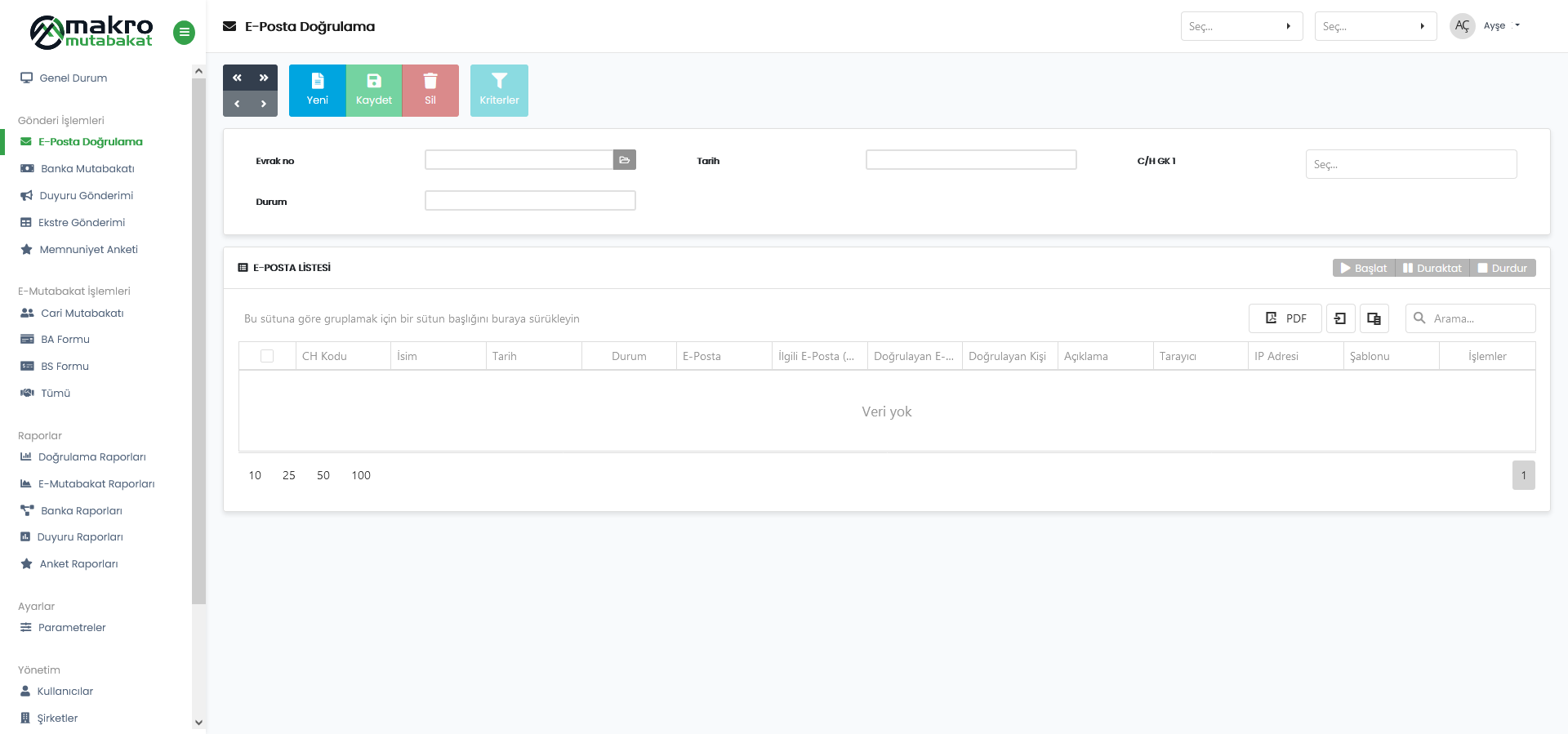Jump to last record with double-right arrows
This screenshot has height=734, width=1568.
tap(264, 78)
